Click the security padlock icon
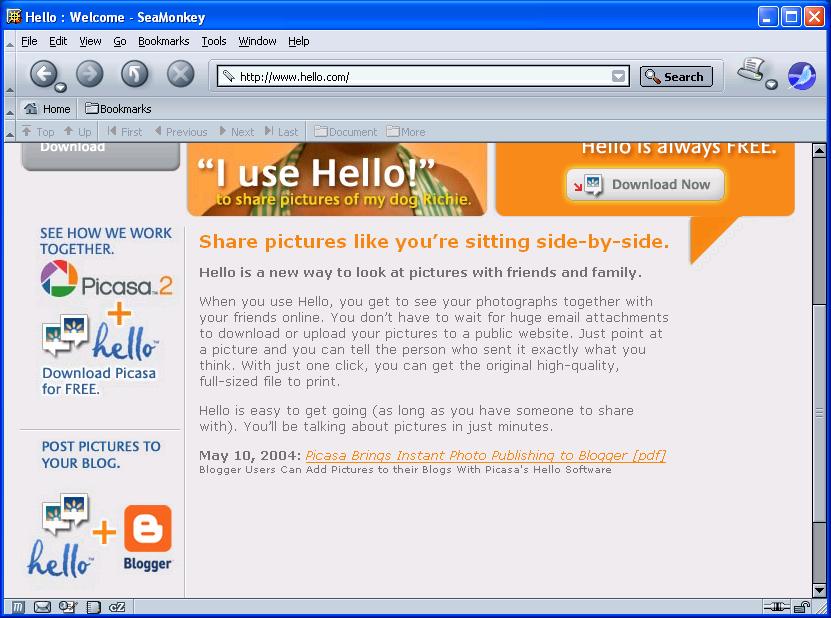This screenshot has width=831, height=618. pyautogui.click(x=802, y=607)
